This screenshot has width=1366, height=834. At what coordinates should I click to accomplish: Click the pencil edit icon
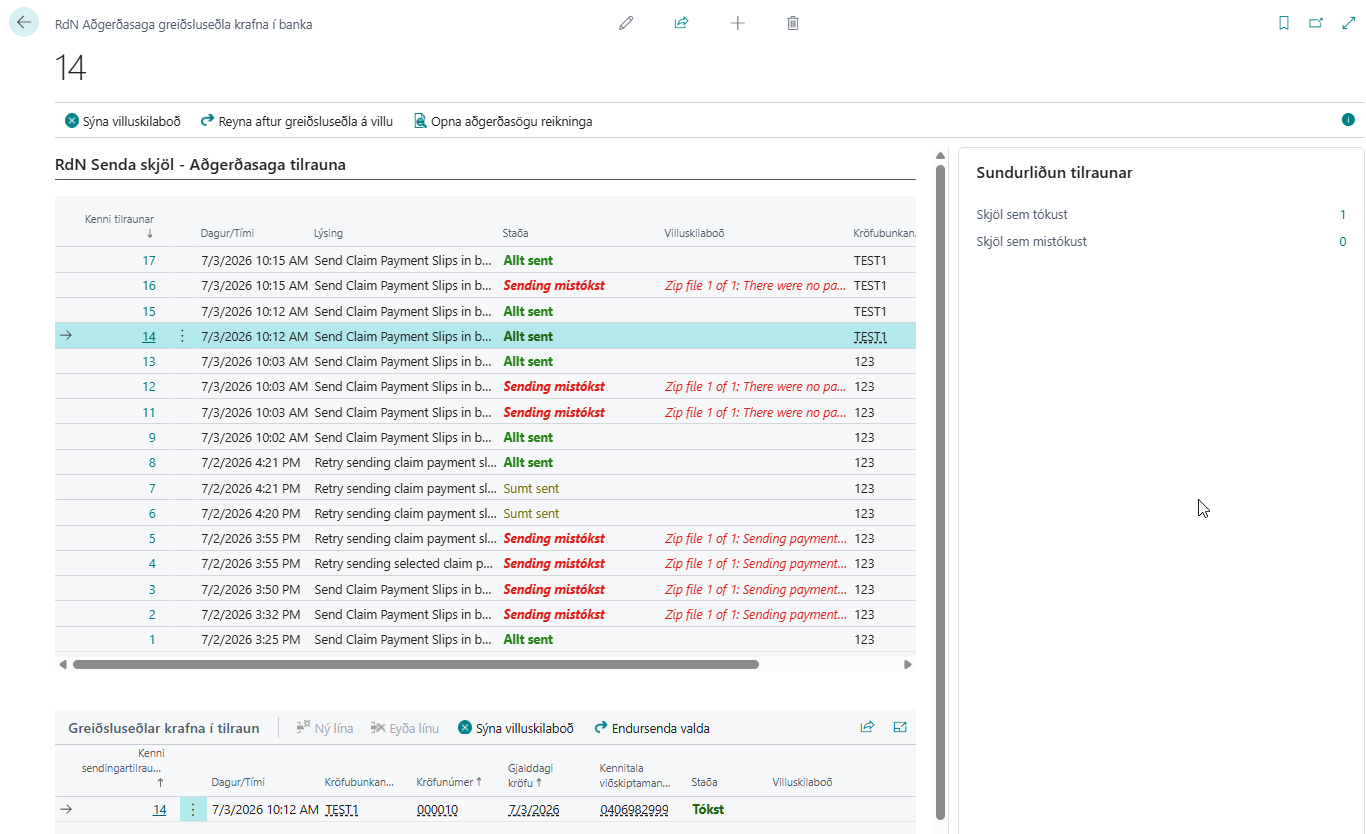pos(626,23)
